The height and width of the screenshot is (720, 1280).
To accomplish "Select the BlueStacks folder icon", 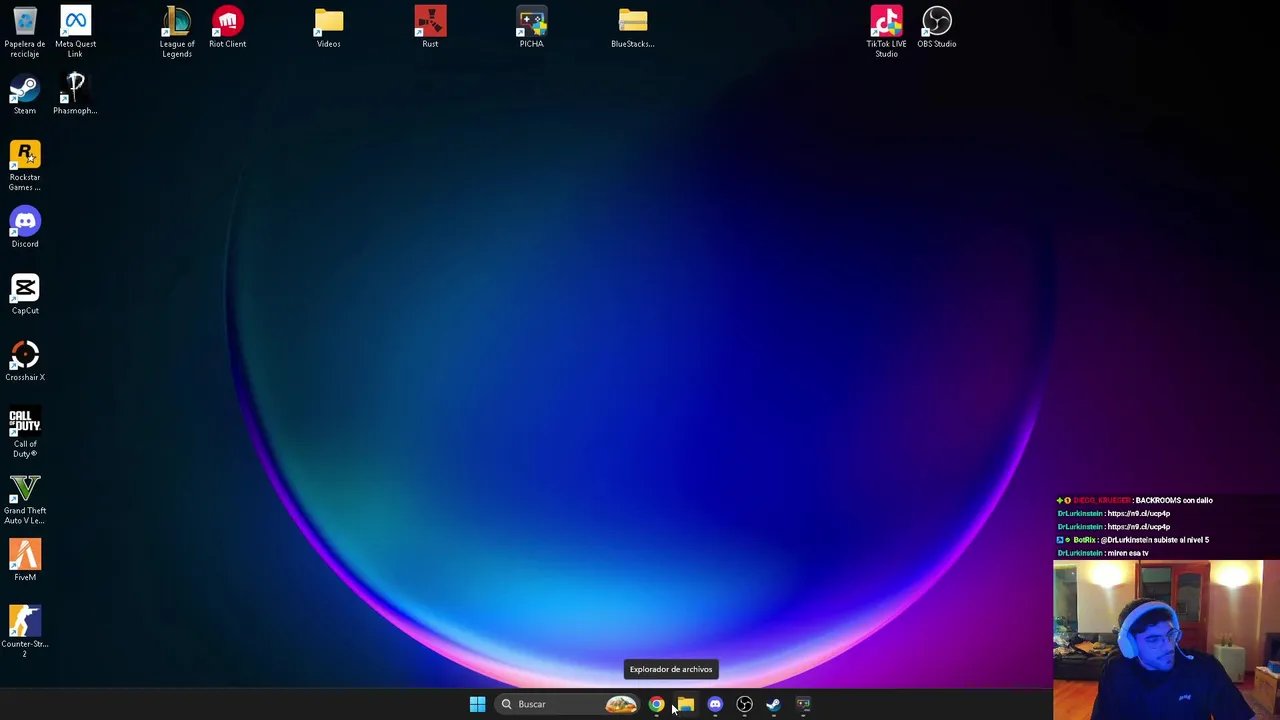I will pos(633,27).
